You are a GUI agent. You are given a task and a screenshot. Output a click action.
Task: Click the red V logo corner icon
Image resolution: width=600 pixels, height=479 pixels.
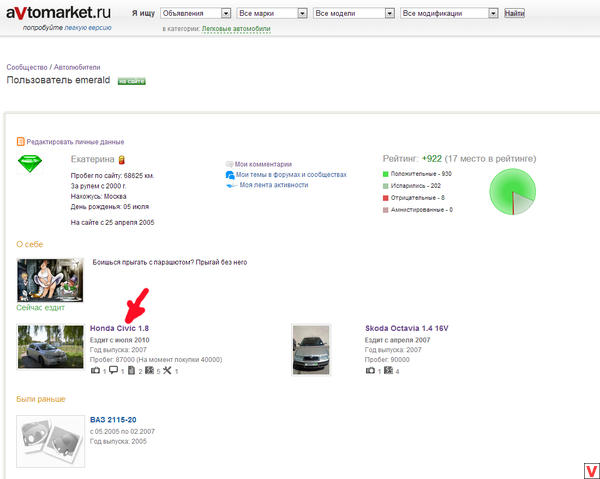coord(592,471)
